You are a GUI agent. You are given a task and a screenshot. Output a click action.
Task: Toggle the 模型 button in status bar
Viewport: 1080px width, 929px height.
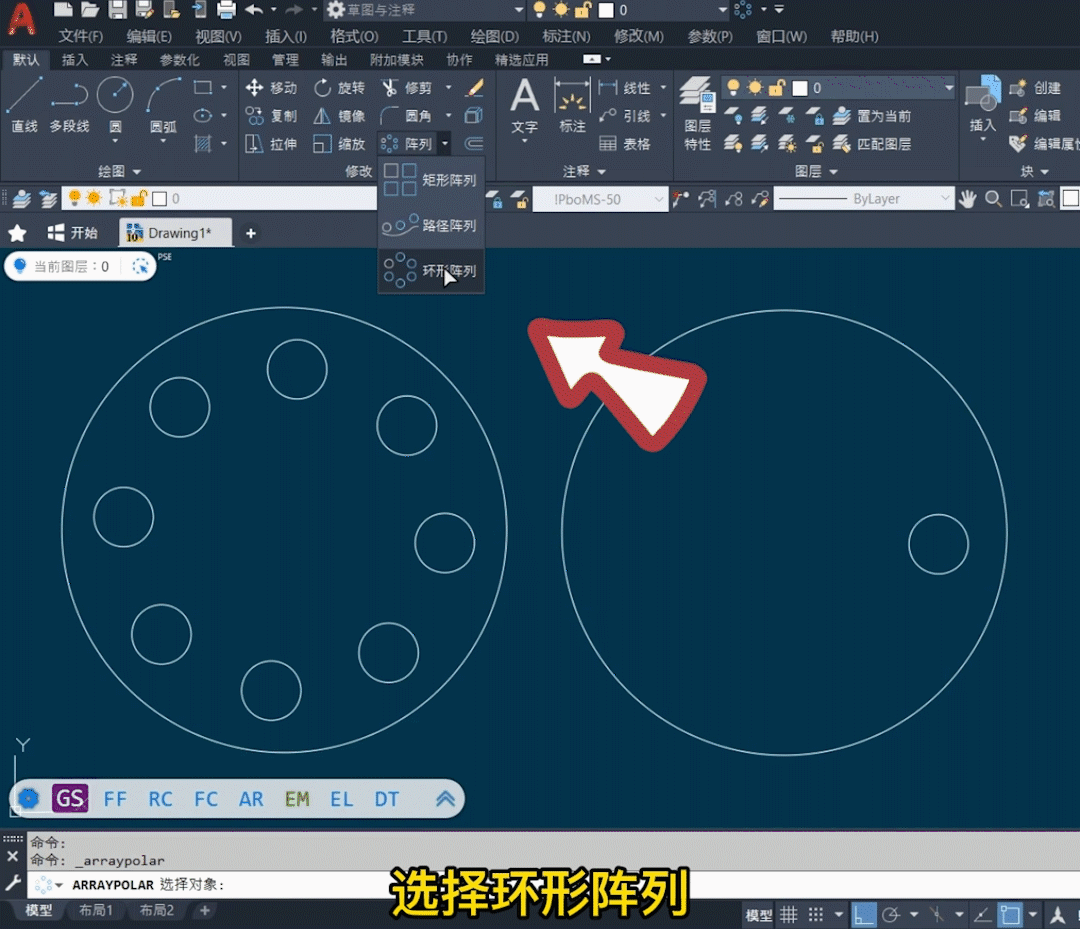click(758, 915)
